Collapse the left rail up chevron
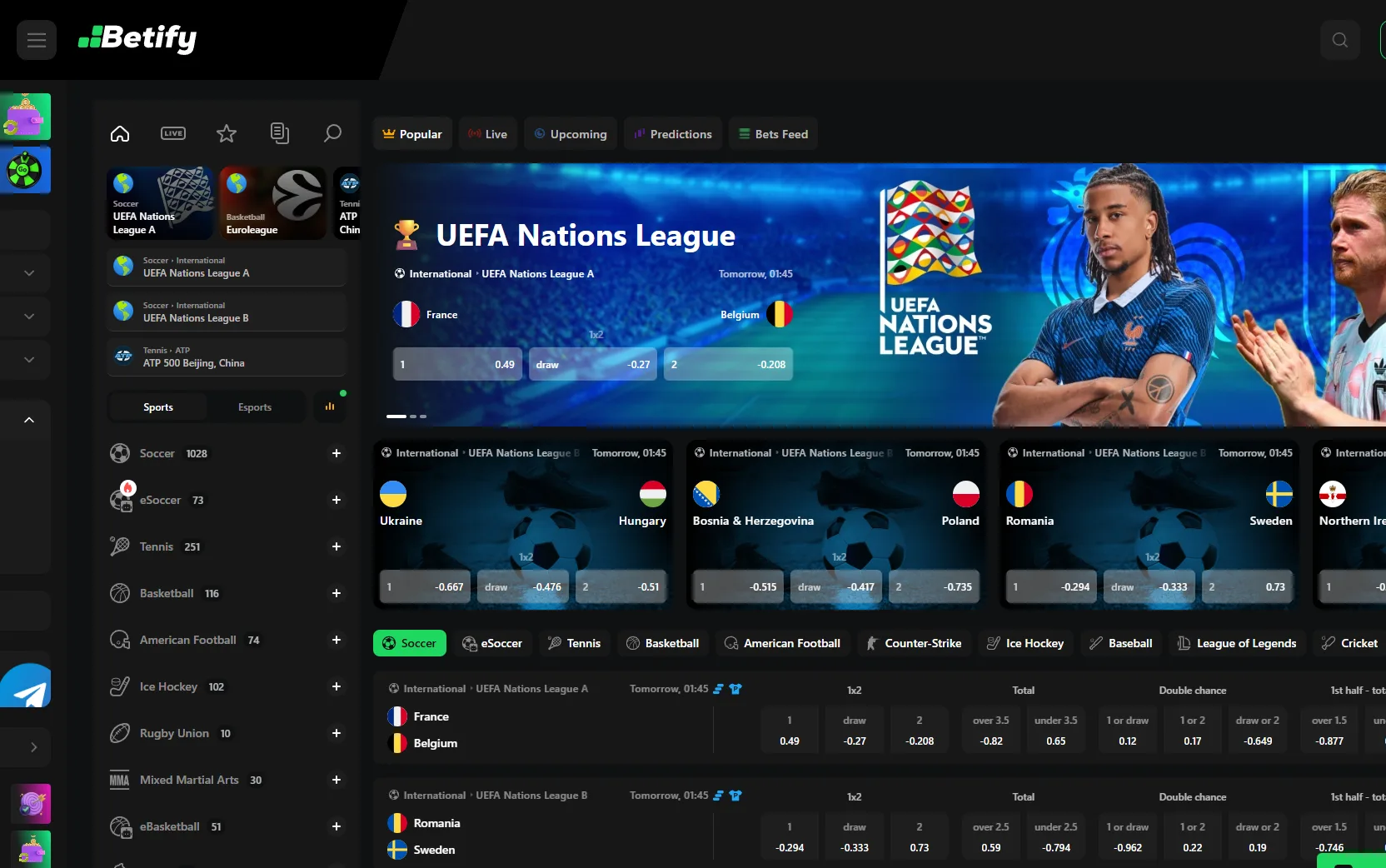Image resolution: width=1386 pixels, height=868 pixels. [29, 420]
